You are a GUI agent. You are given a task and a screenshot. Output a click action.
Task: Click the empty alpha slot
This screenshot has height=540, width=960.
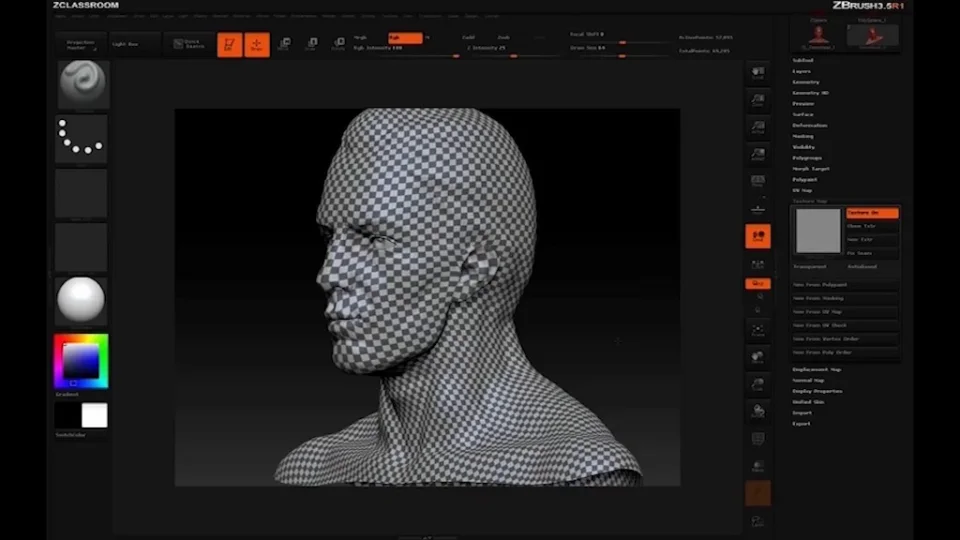pos(81,193)
